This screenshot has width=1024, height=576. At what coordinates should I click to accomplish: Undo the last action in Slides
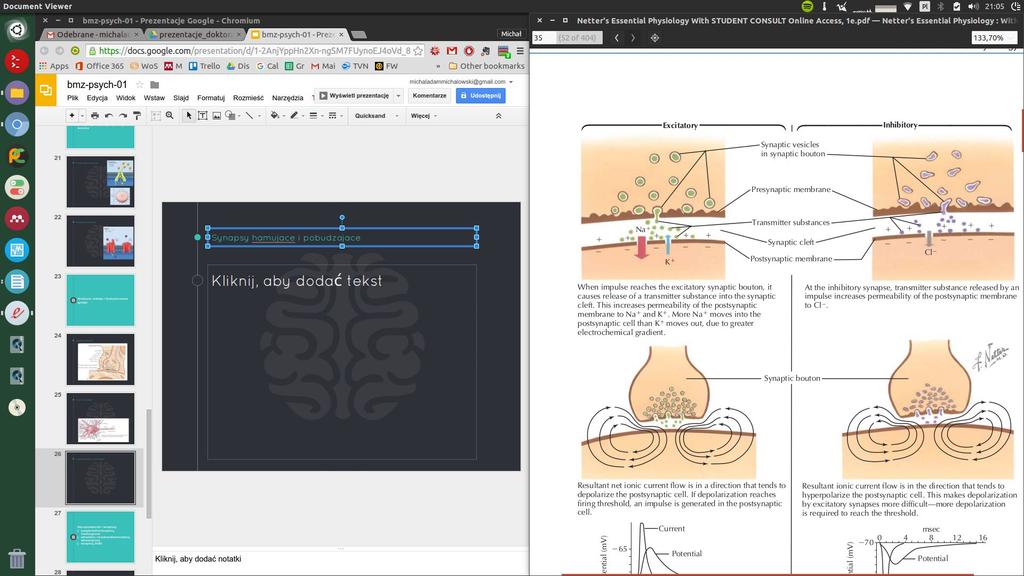(x=108, y=116)
